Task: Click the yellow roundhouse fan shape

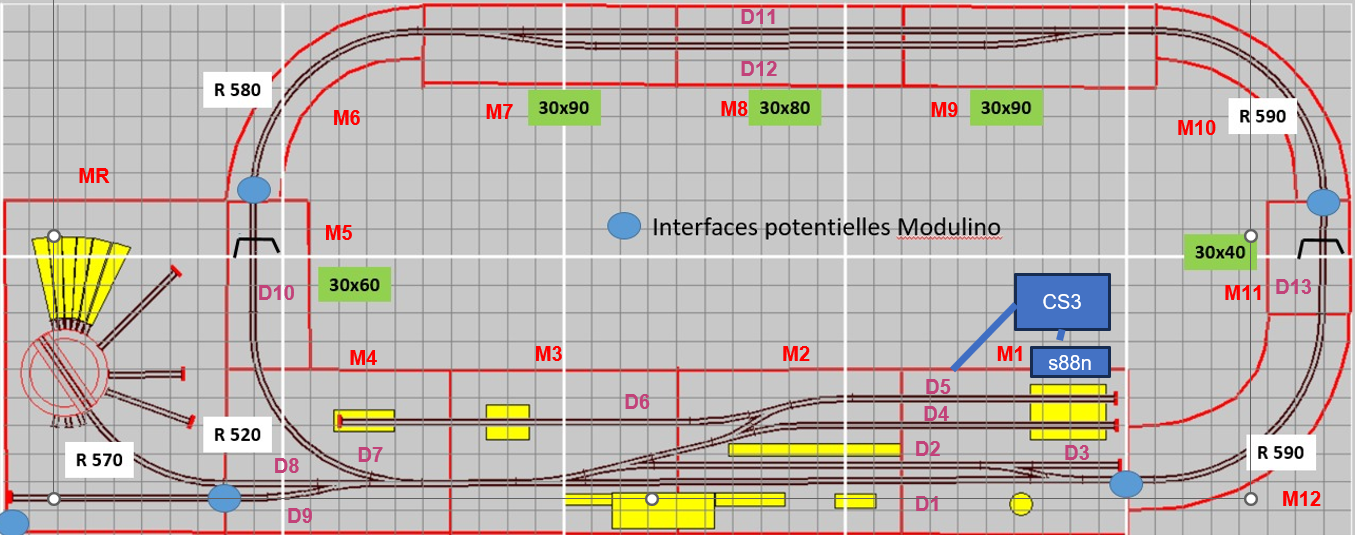Action: (x=82, y=283)
